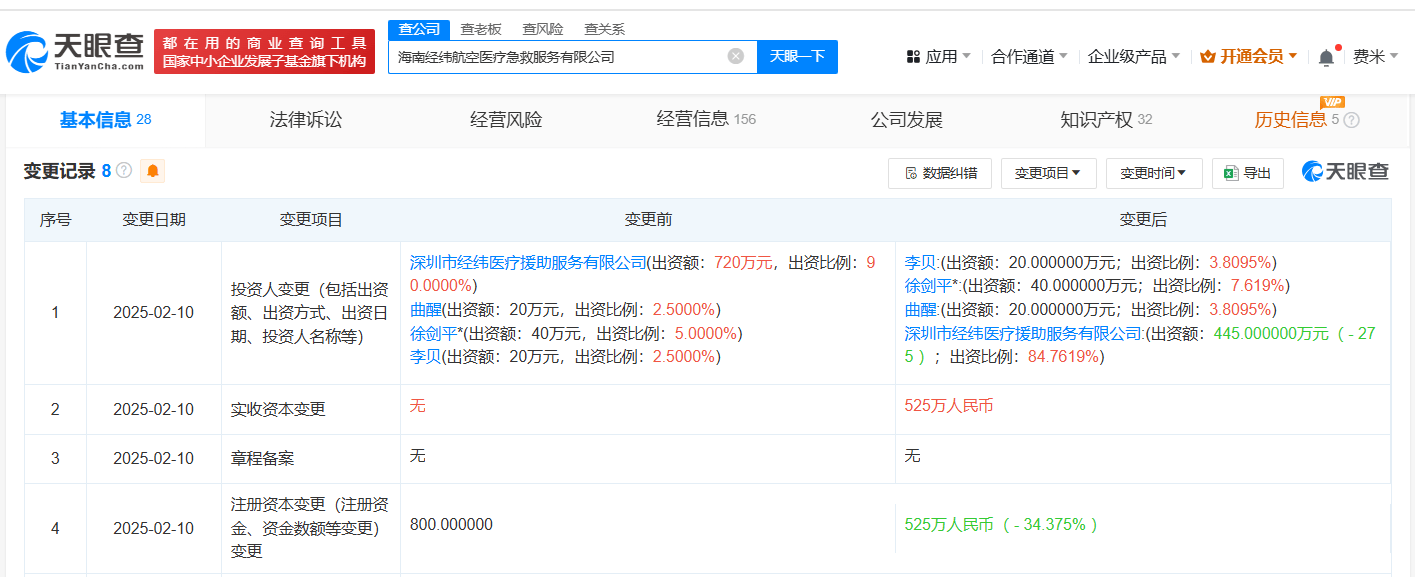1415x577 pixels.
Task: Open the 企业级产品 dropdown
Action: click(x=1134, y=57)
